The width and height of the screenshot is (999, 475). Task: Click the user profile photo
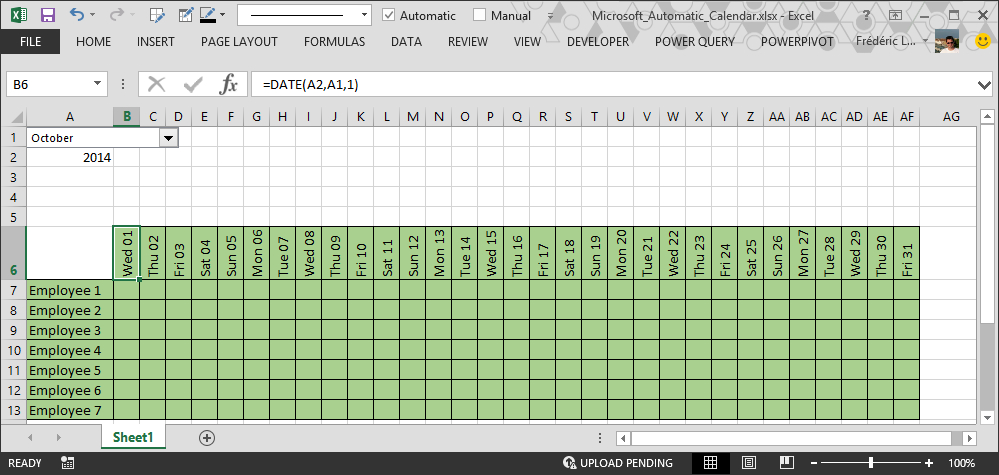[947, 42]
